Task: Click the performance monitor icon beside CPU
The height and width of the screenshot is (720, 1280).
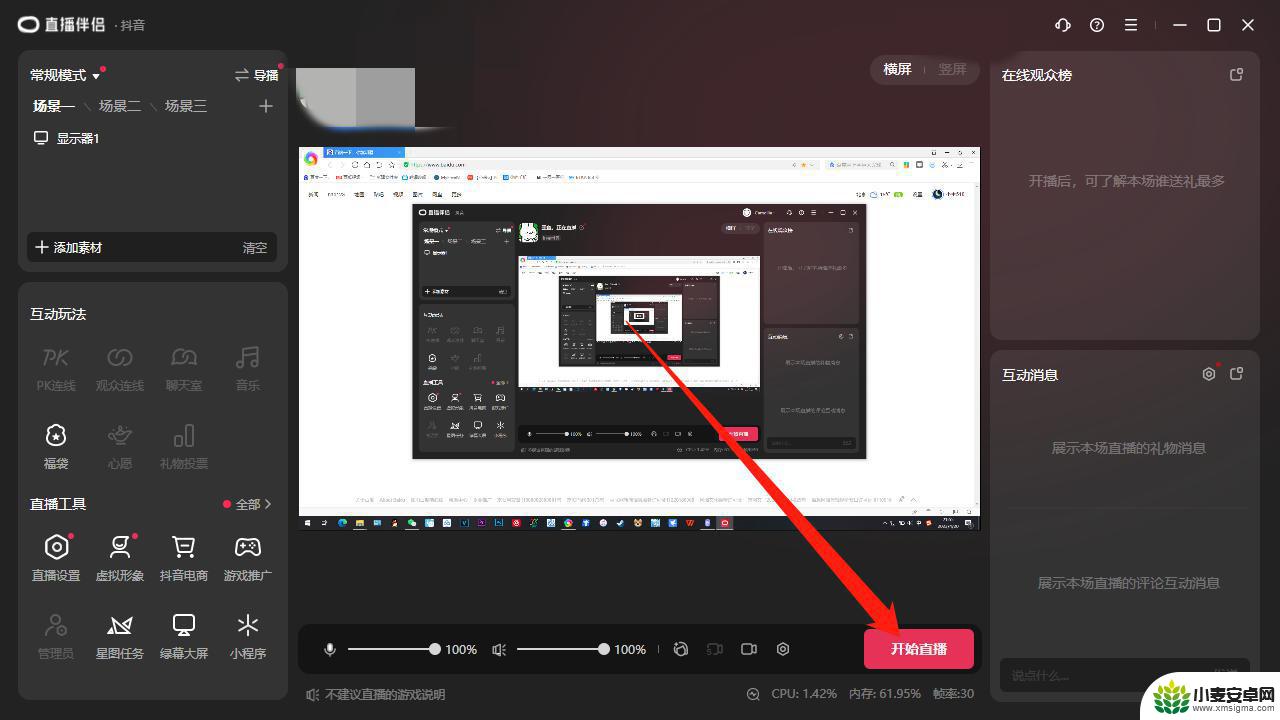Action: coord(753,694)
